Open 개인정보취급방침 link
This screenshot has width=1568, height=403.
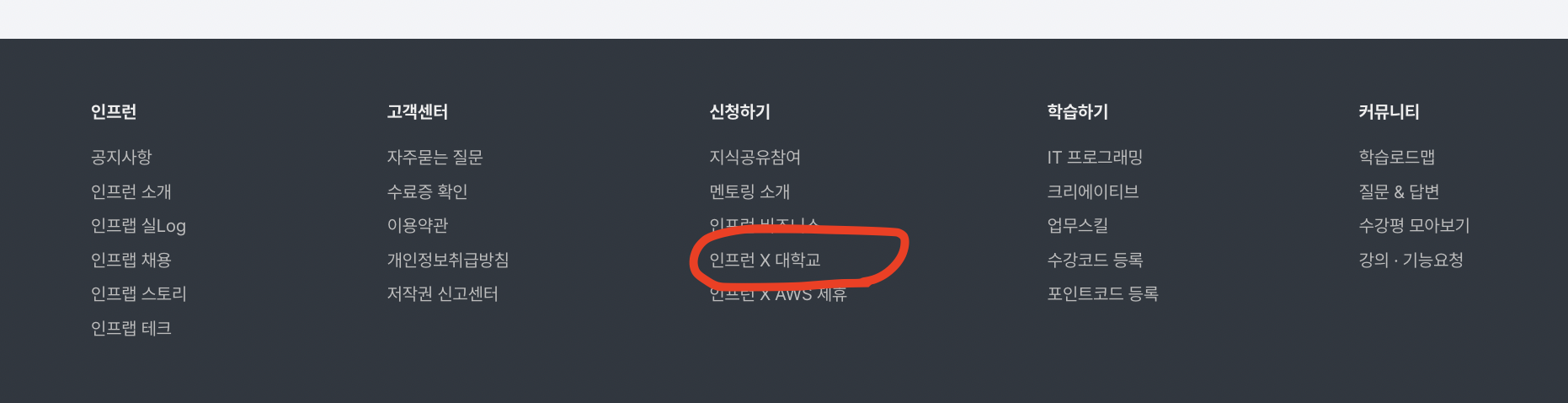click(448, 260)
